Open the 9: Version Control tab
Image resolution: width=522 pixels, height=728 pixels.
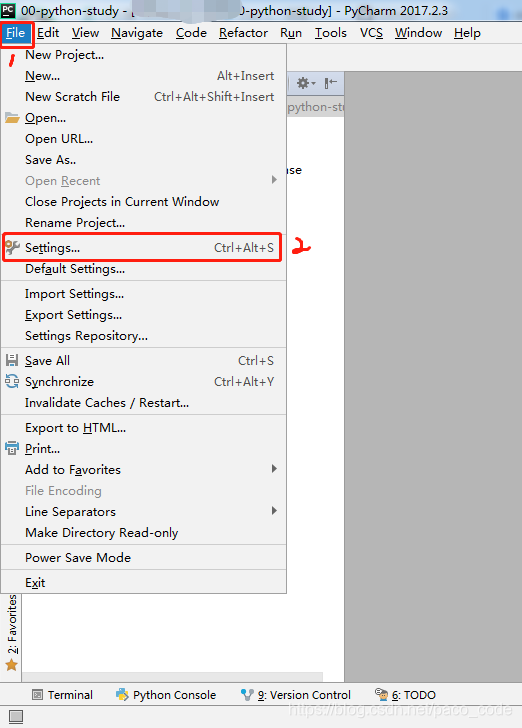coord(296,695)
